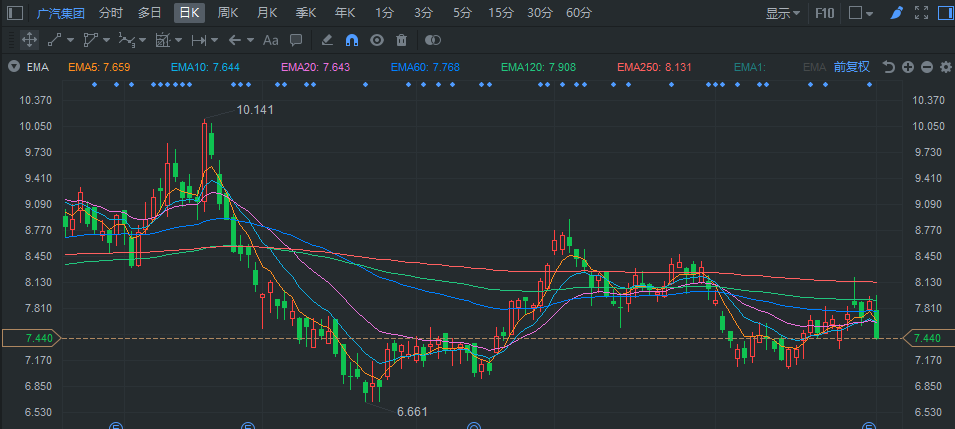Image resolution: width=955 pixels, height=429 pixels.
Task: Select the Aa text annotation tool
Action: click(x=270, y=40)
